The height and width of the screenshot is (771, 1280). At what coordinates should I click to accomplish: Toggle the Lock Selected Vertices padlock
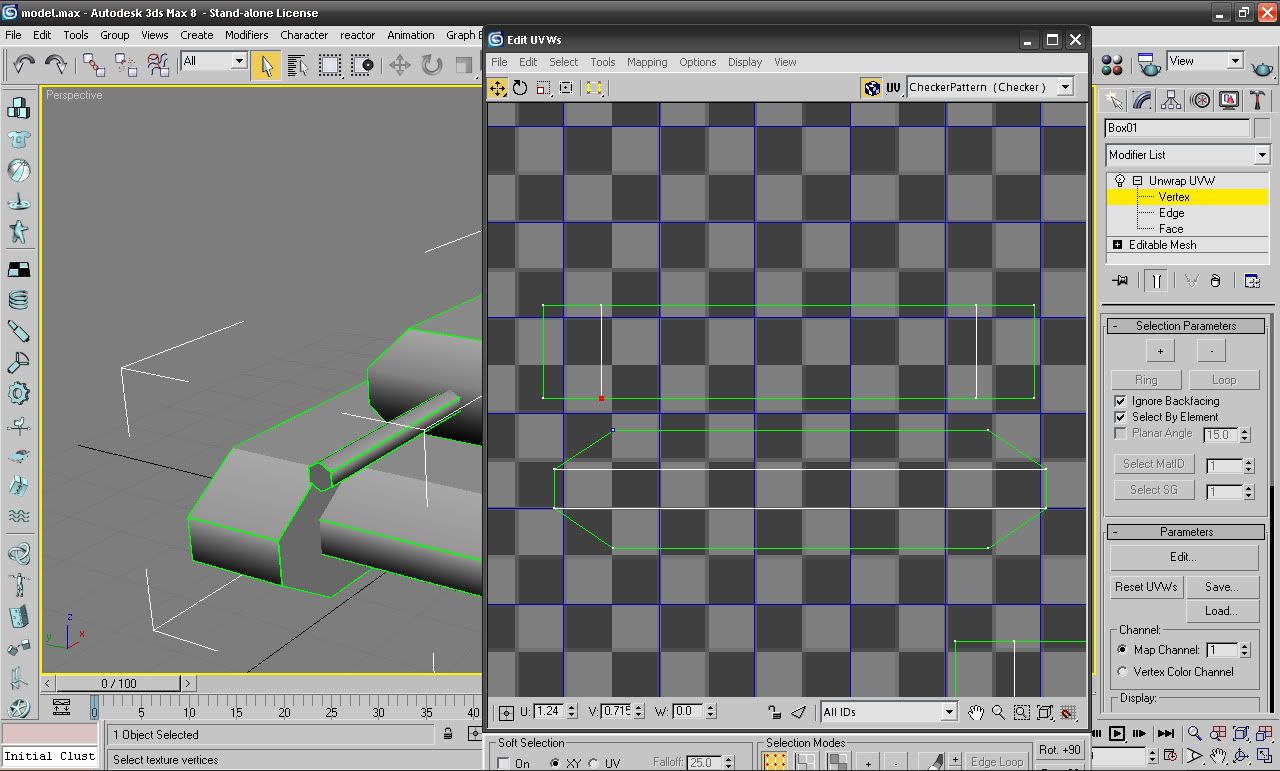click(774, 712)
